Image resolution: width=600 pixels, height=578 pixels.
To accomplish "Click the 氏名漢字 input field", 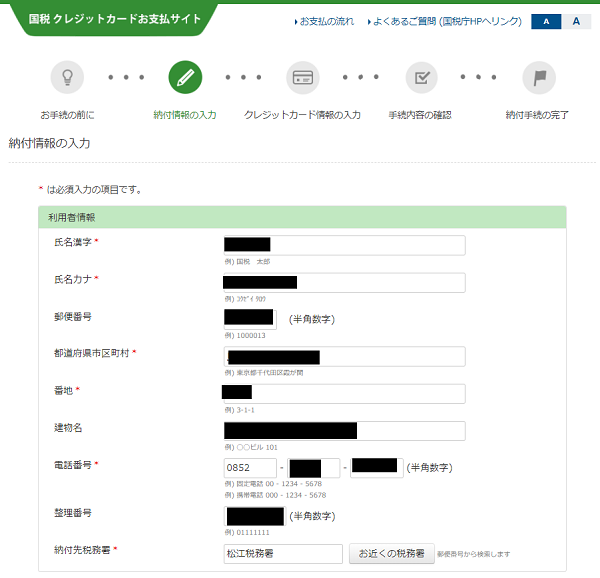I will pos(344,245).
